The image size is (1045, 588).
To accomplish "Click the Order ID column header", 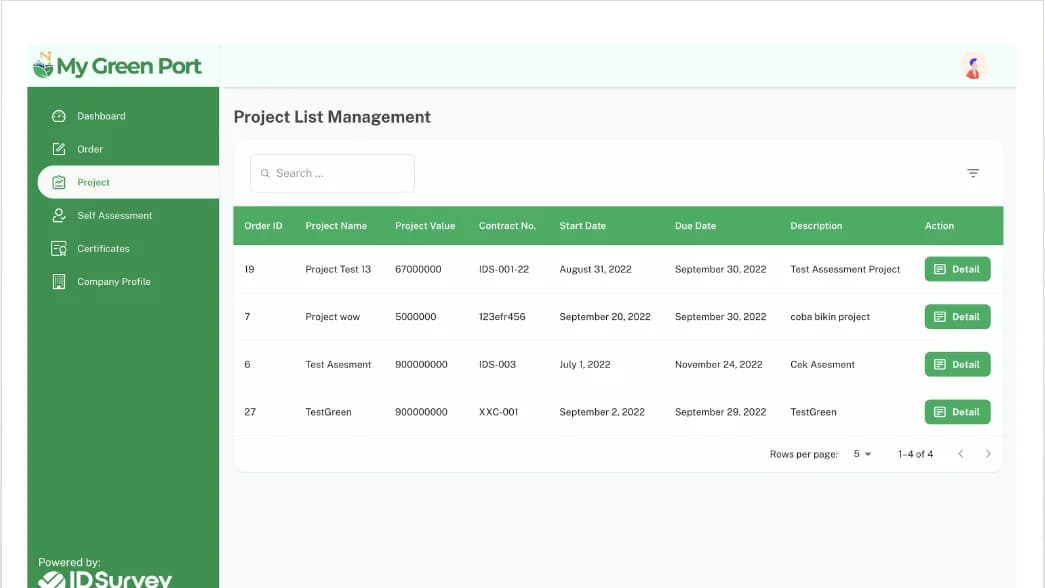I will (x=263, y=226).
